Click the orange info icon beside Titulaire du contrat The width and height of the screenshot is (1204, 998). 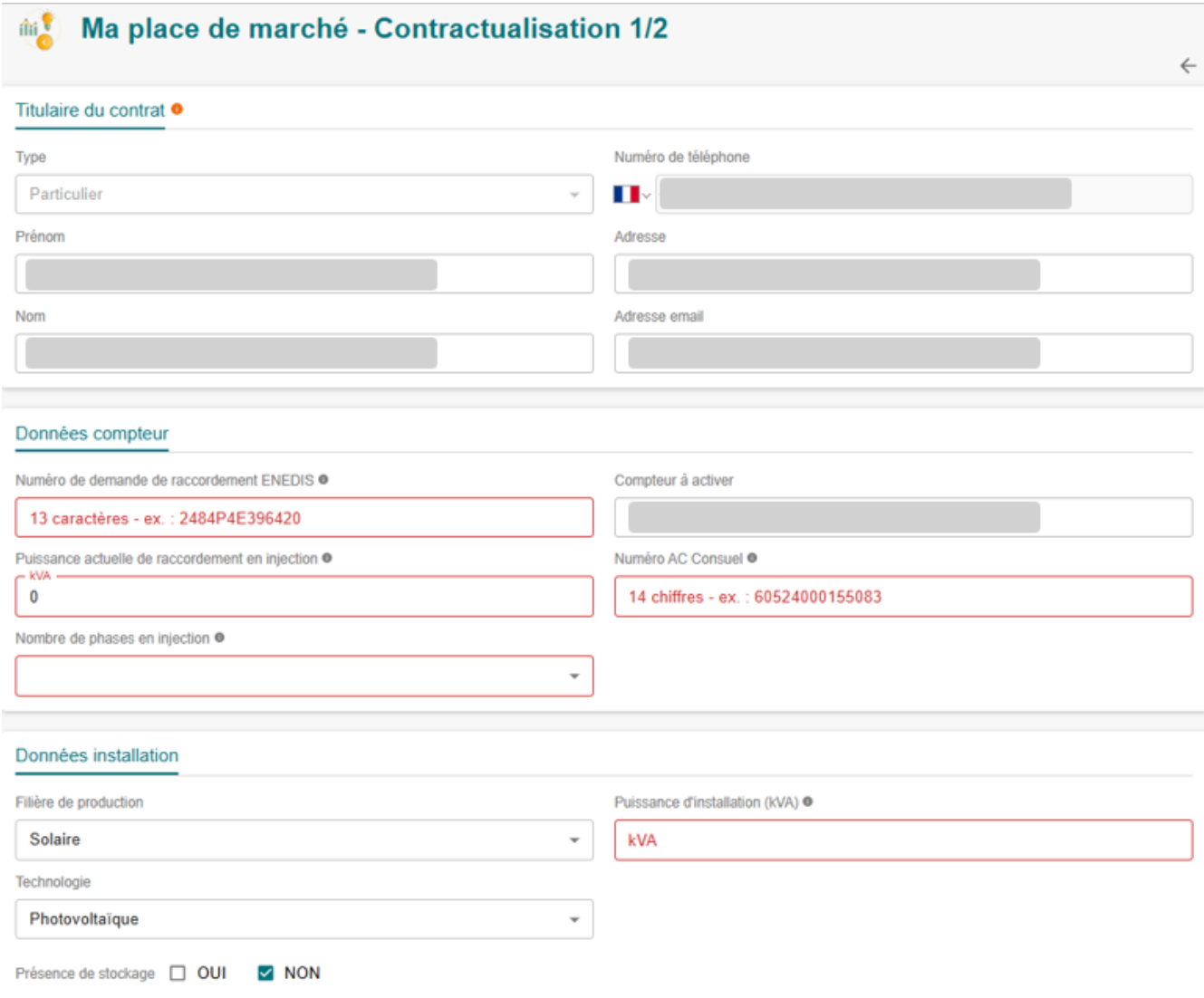tap(178, 110)
